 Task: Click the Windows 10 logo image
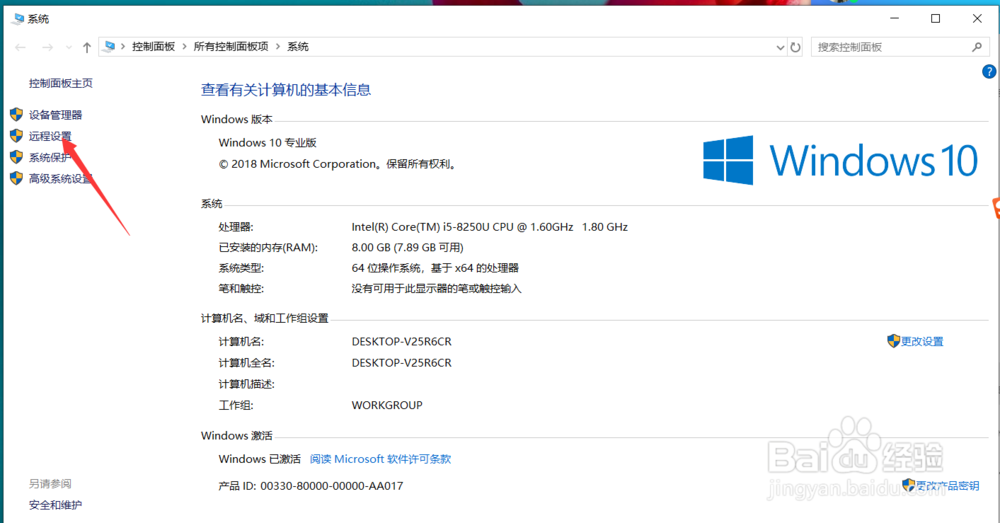coord(840,160)
